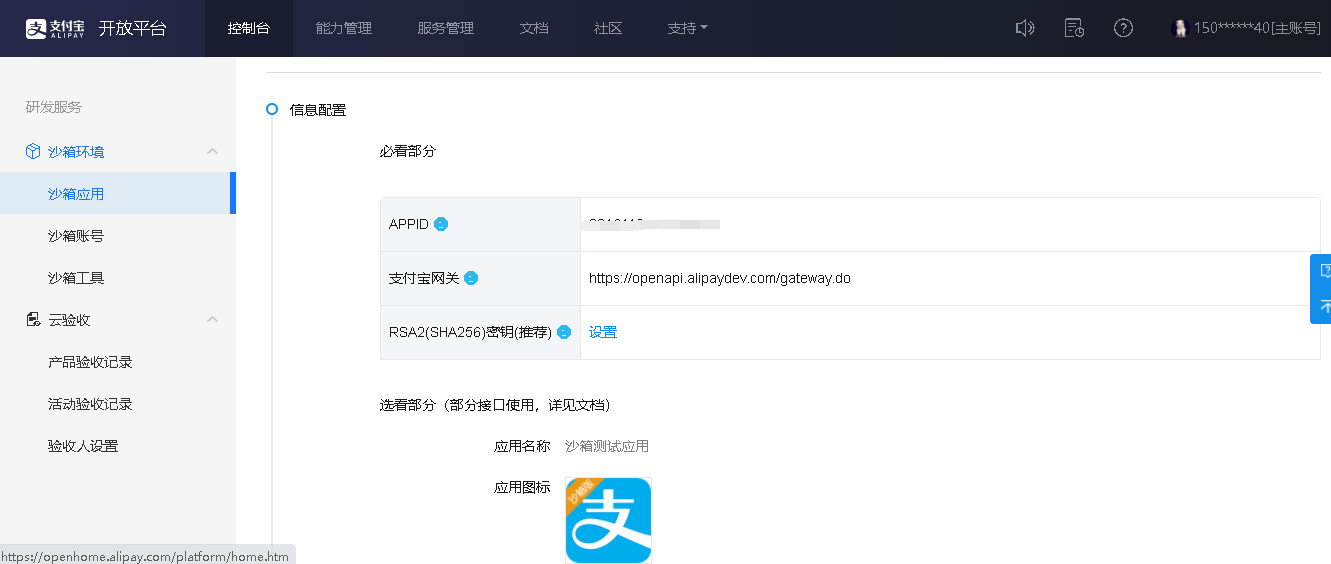Click the back-to-top icon on right edge
The height and width of the screenshot is (564, 1331).
[x=1323, y=306]
